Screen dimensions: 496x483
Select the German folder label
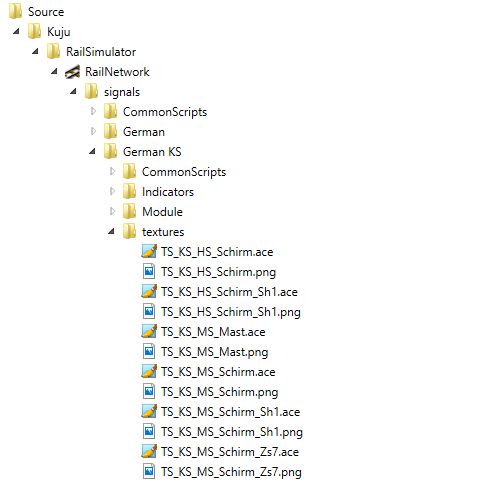[144, 132]
